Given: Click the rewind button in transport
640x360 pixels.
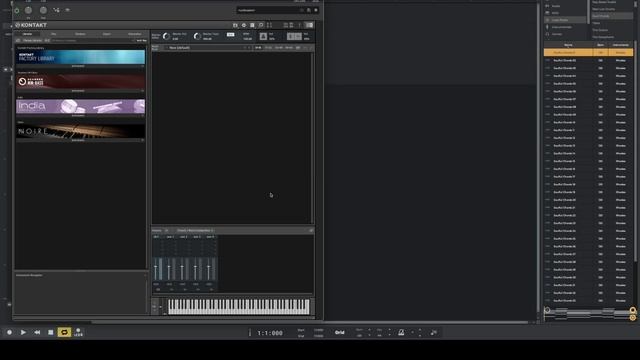Looking at the screenshot, I should 37,332.
